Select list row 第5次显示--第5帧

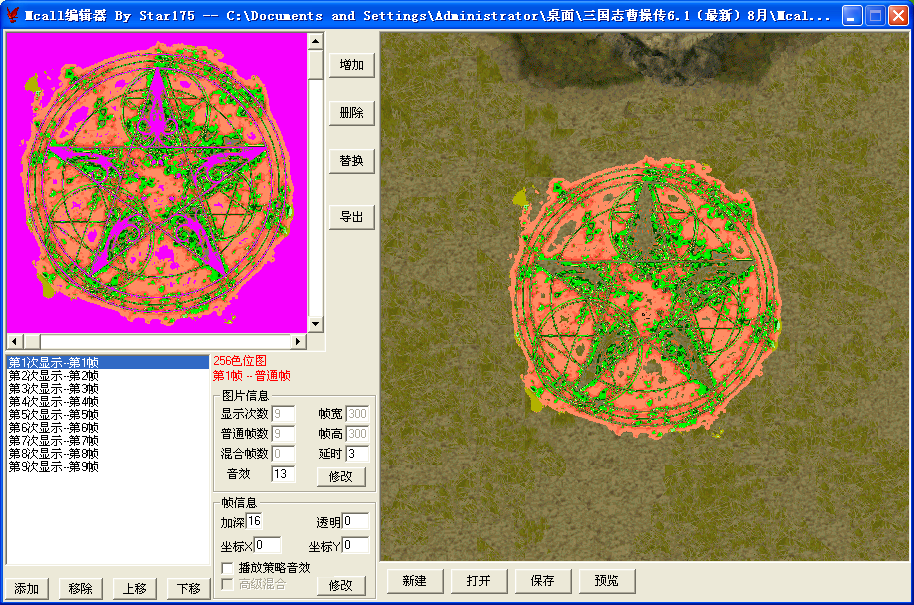pyautogui.click(x=107, y=414)
